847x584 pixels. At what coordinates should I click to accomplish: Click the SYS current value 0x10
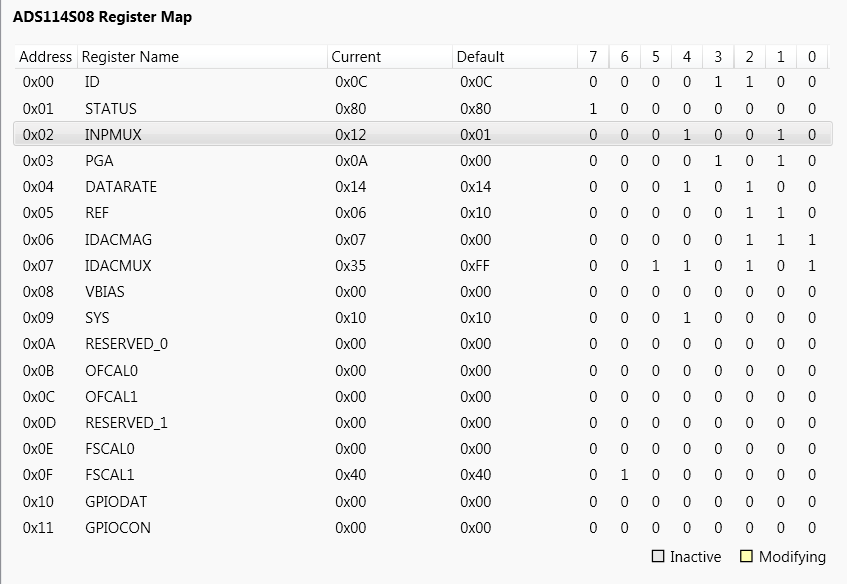click(x=351, y=318)
